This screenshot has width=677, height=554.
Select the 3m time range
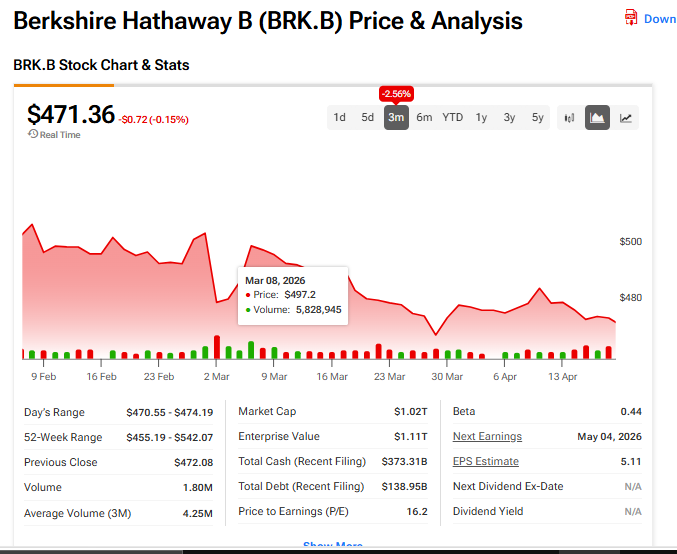(396, 117)
